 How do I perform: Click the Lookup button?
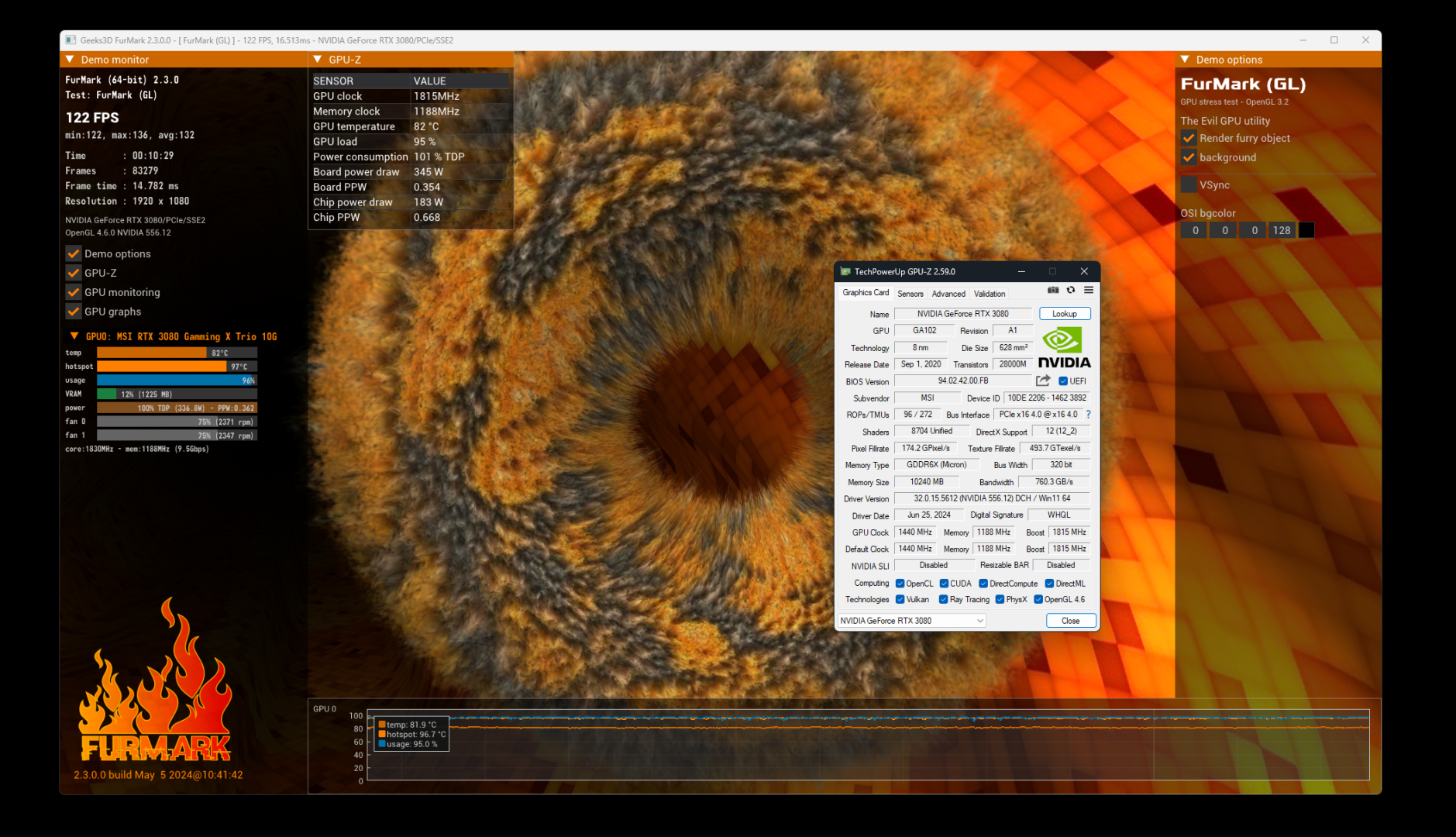click(x=1065, y=314)
